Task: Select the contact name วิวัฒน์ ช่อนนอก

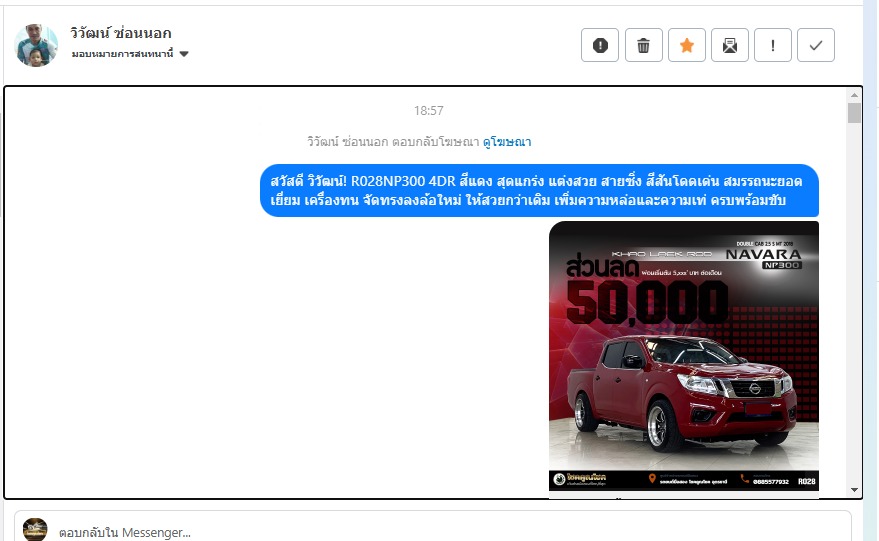Action: pyautogui.click(x=121, y=33)
